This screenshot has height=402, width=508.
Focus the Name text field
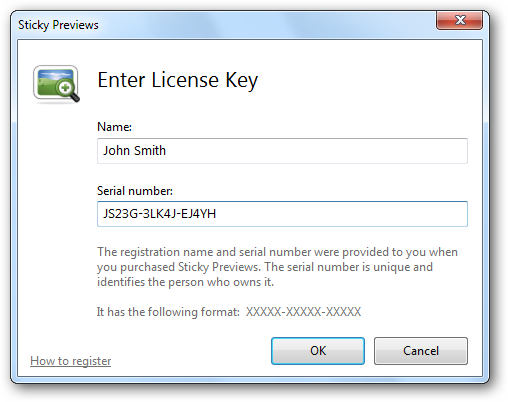point(282,151)
